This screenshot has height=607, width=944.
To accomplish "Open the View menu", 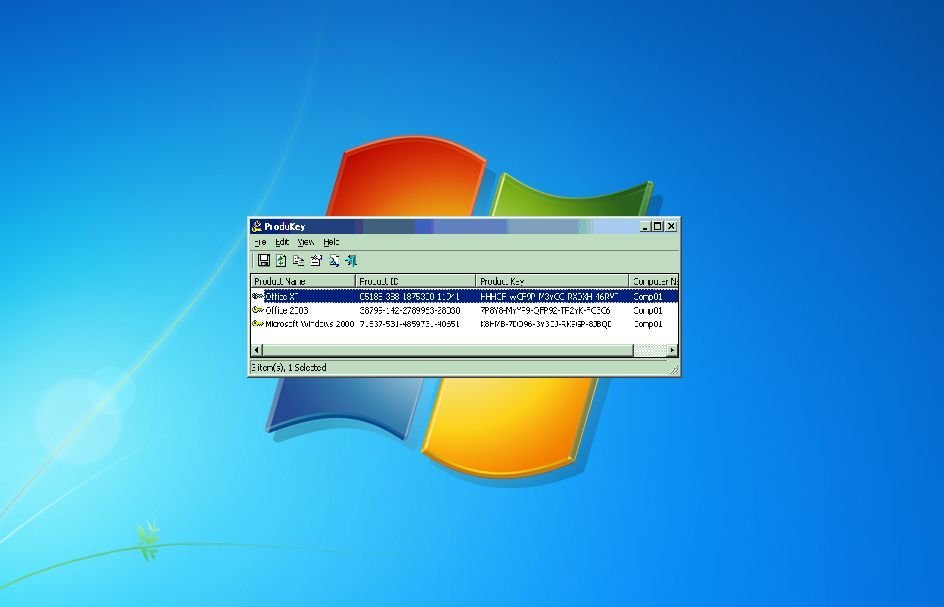I will click(306, 242).
